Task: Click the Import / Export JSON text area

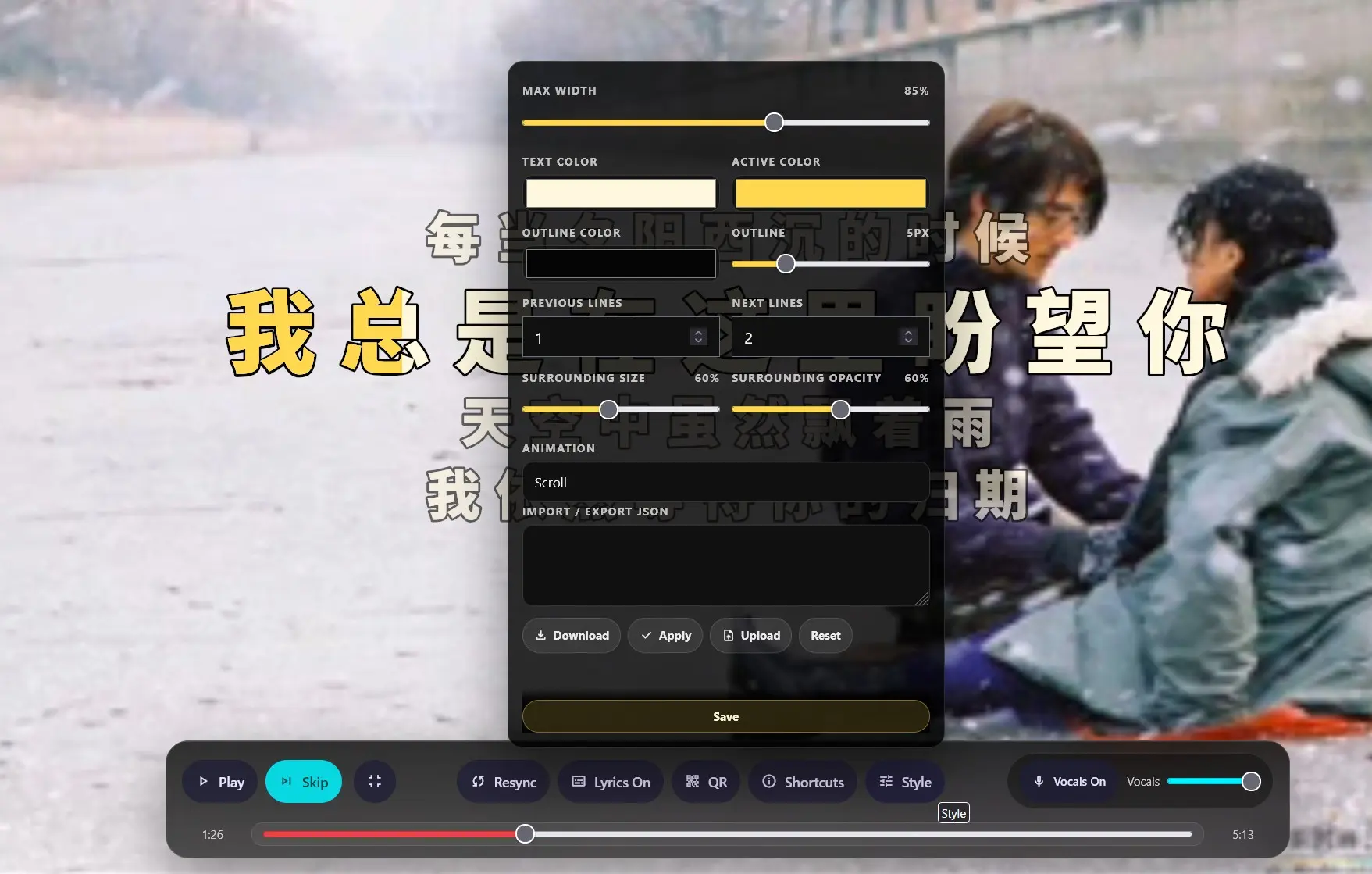Action: (726, 565)
